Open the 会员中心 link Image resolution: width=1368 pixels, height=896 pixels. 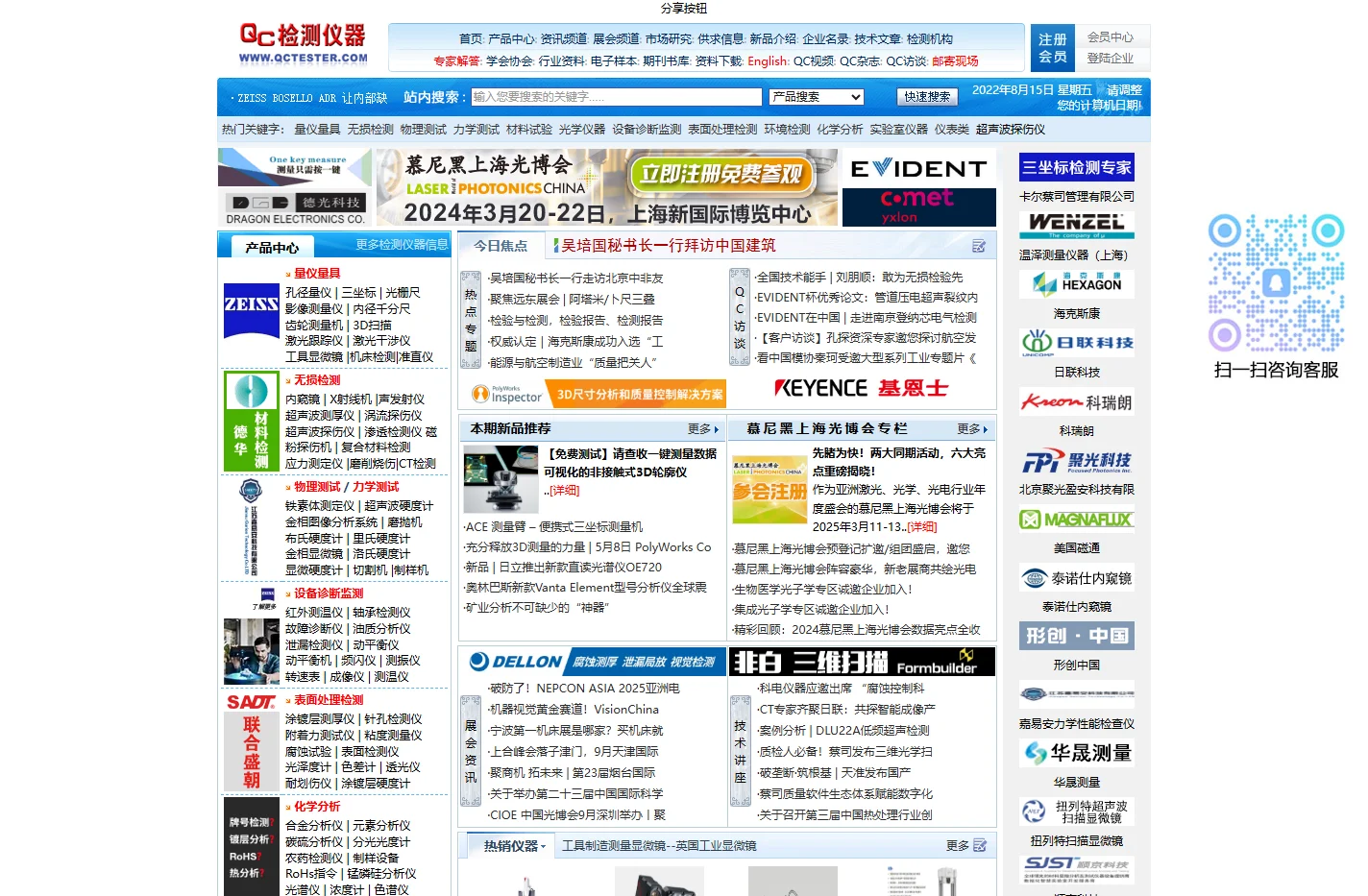tap(1111, 37)
